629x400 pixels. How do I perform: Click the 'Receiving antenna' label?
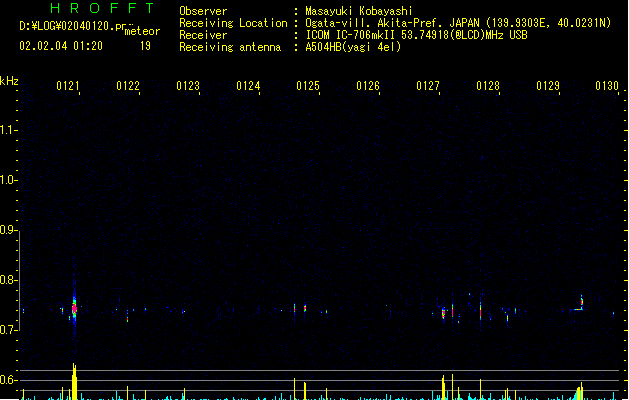pyautogui.click(x=230, y=47)
